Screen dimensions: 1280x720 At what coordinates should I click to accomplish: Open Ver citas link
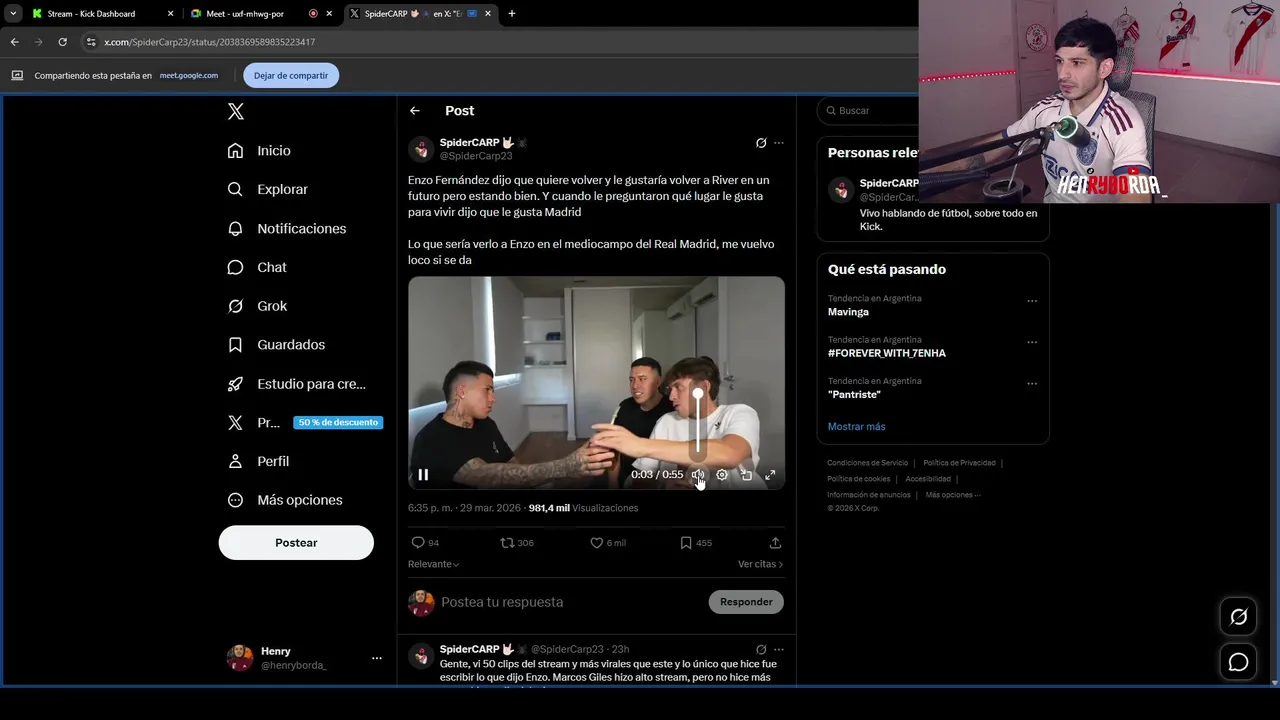click(x=760, y=564)
